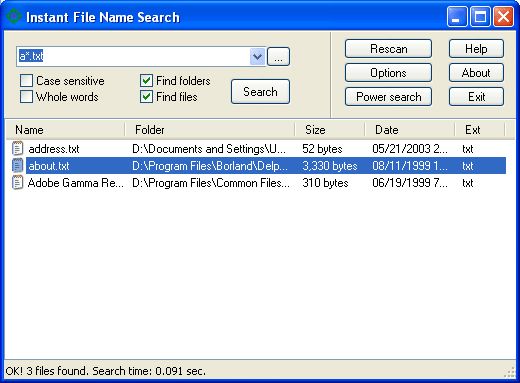This screenshot has height=383, width=520.
Task: Click the browse ellipsis button
Action: (278, 57)
